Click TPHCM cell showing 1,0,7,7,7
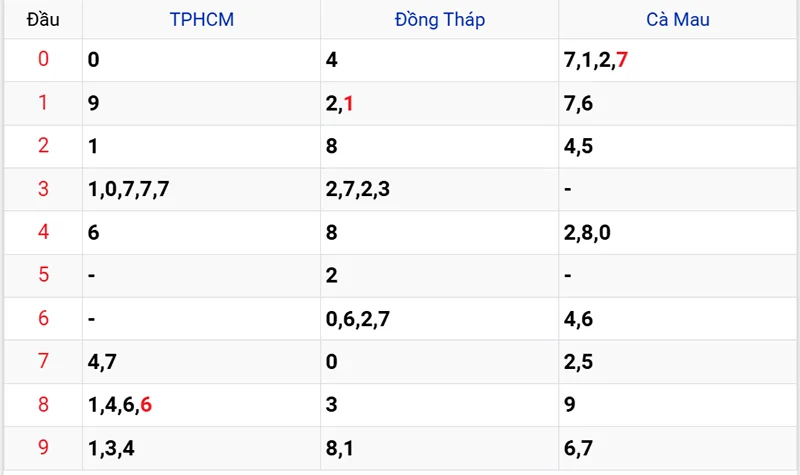This screenshot has height=475, width=800. [128, 189]
